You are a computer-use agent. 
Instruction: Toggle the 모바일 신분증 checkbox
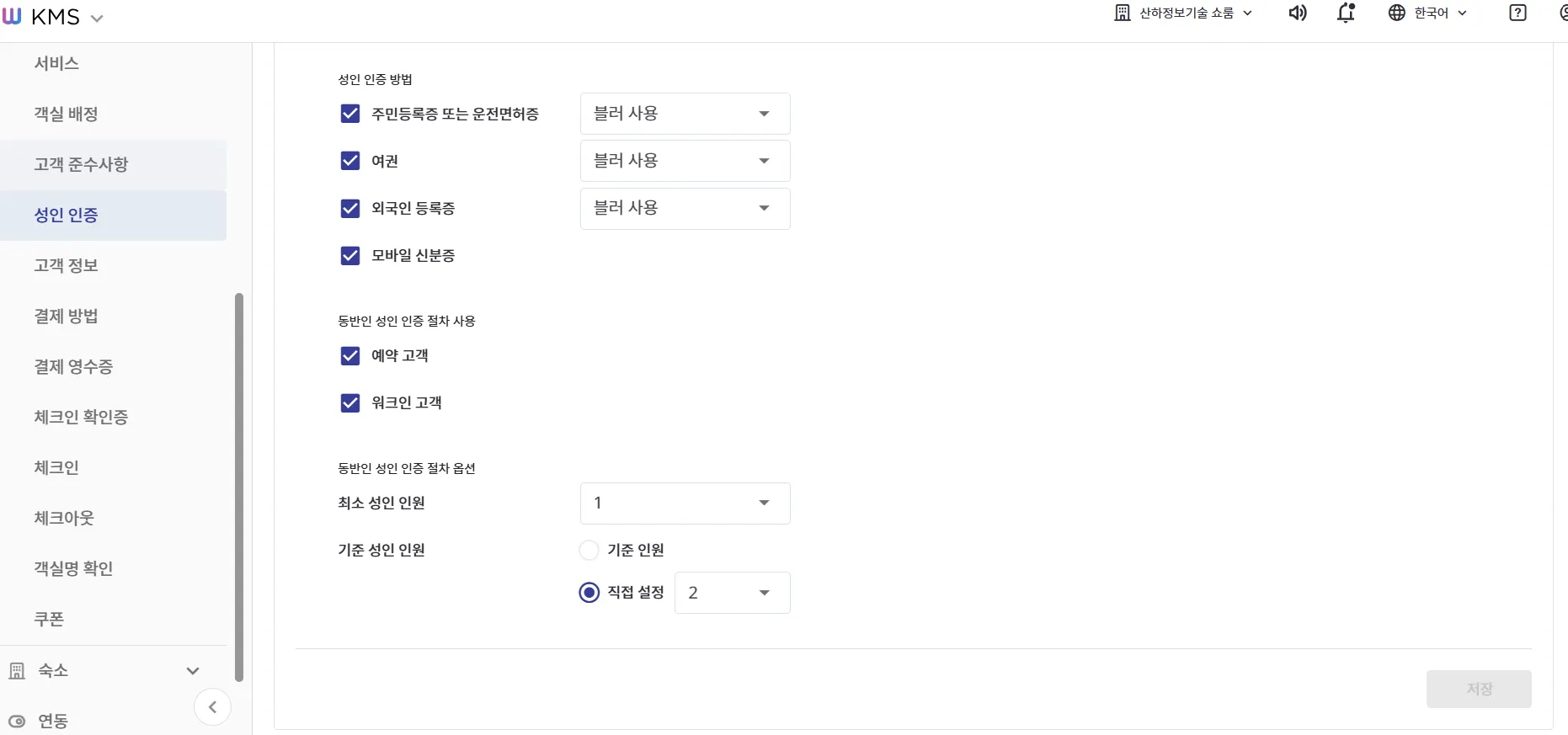coord(350,255)
